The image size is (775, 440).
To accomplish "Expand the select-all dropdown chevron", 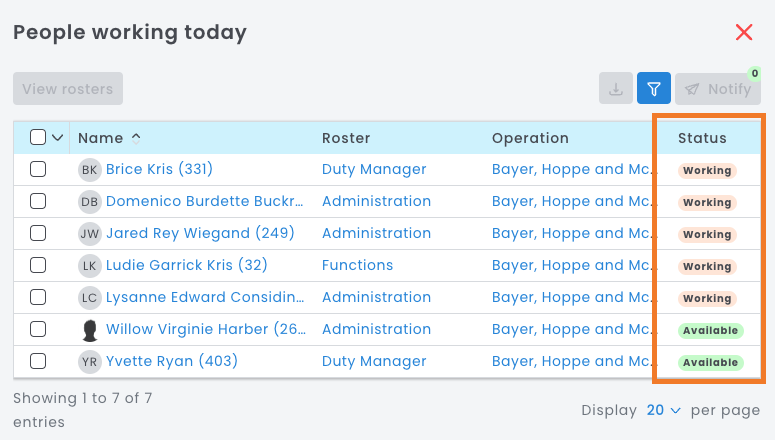I will point(57,138).
